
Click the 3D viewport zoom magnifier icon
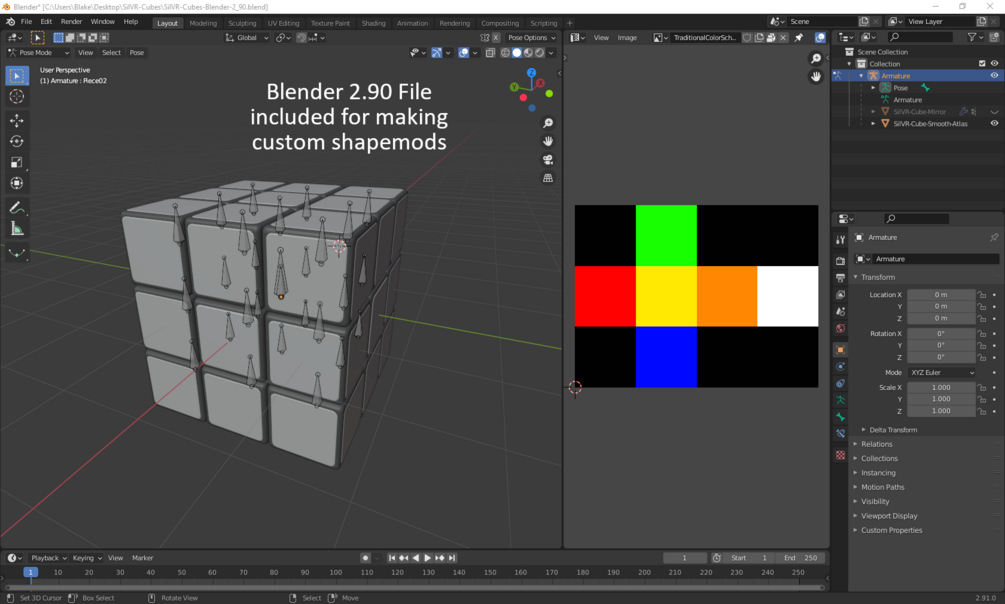[x=548, y=122]
